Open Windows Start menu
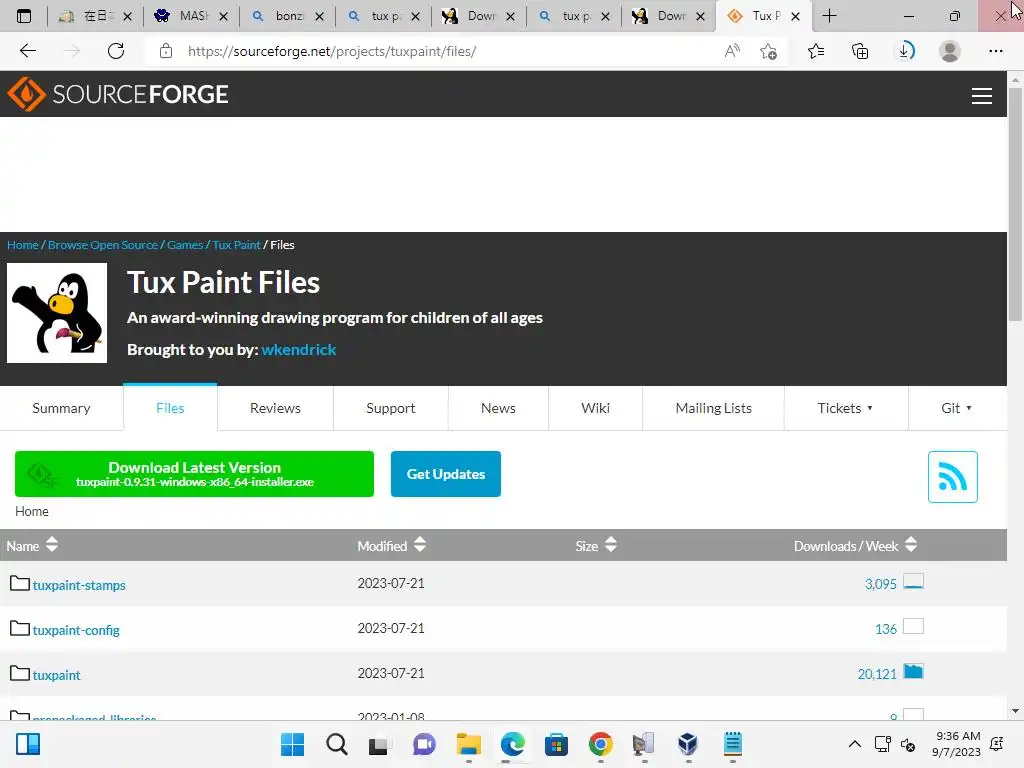 pyautogui.click(x=292, y=744)
